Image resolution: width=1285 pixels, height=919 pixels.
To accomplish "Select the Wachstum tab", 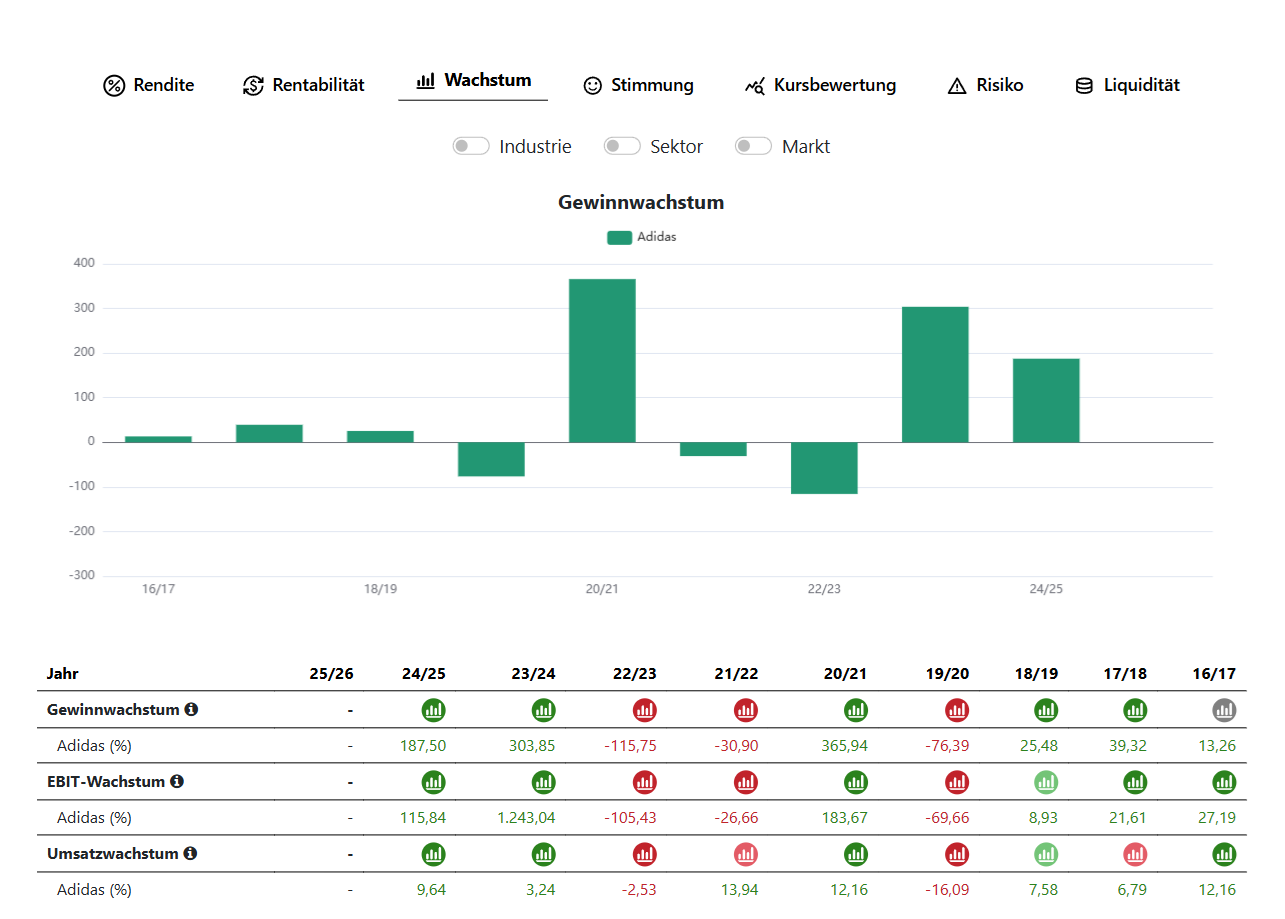I will point(473,80).
